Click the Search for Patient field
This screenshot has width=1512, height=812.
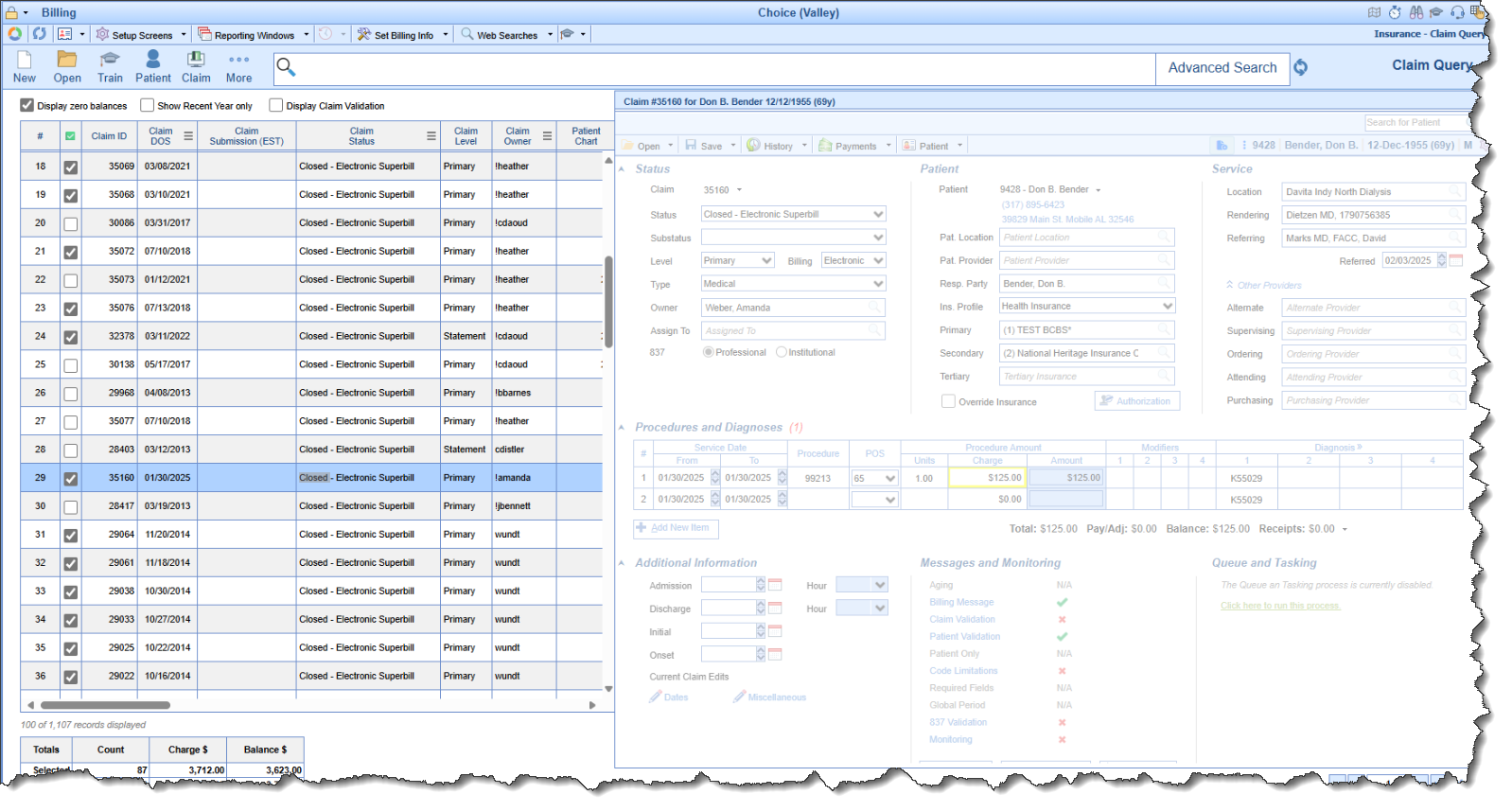point(1418,122)
